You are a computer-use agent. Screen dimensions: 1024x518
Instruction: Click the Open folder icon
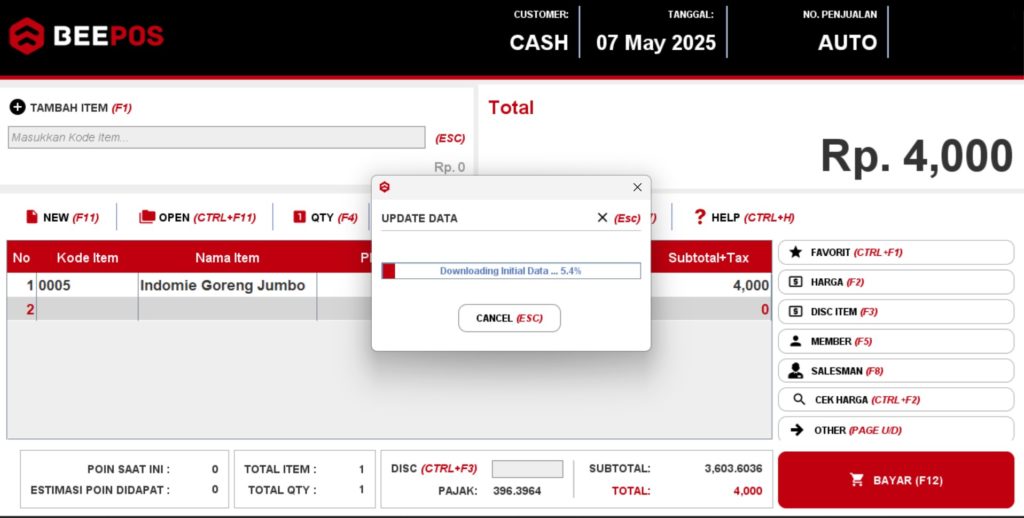(x=147, y=217)
